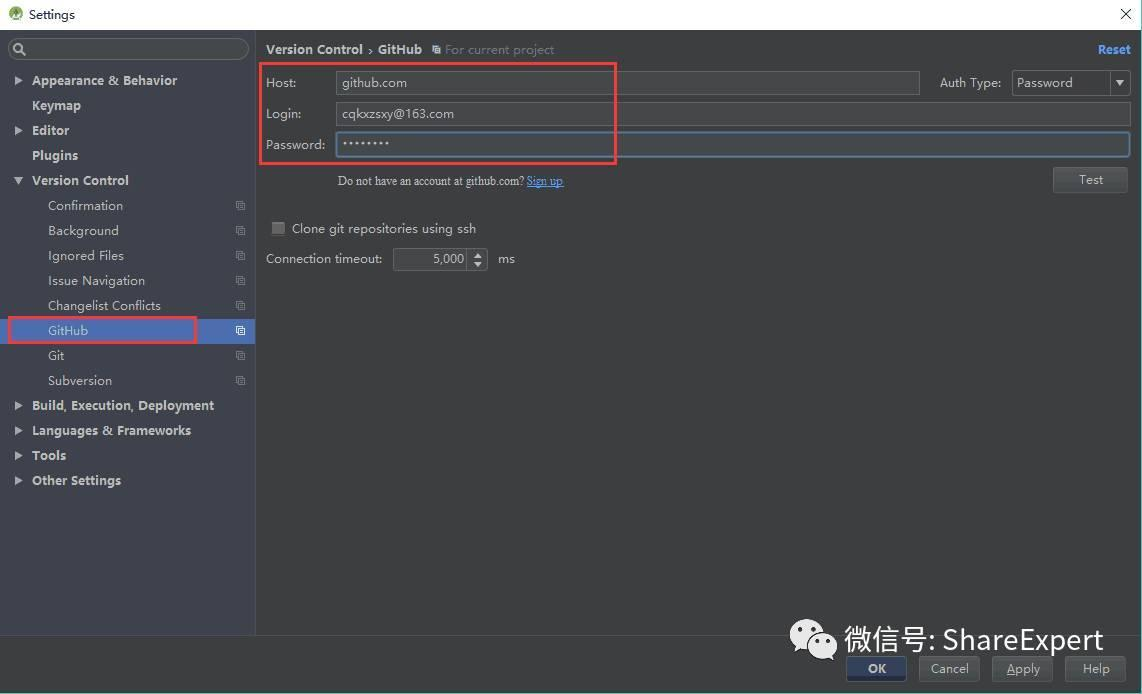1142x694 pixels.
Task: Click the project-level icon beside Git row
Action: coord(240,356)
